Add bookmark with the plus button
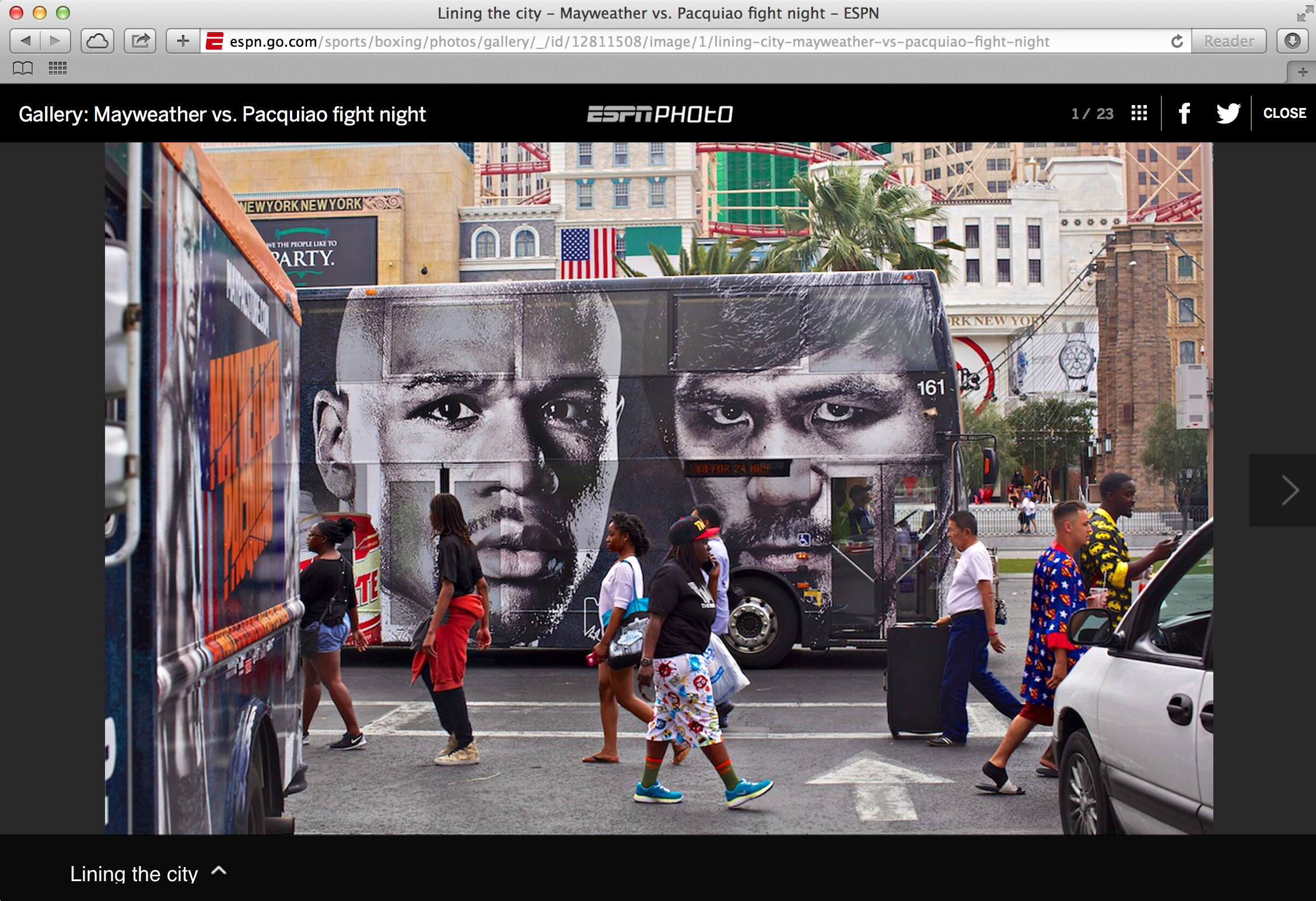1316x901 pixels. (x=183, y=41)
